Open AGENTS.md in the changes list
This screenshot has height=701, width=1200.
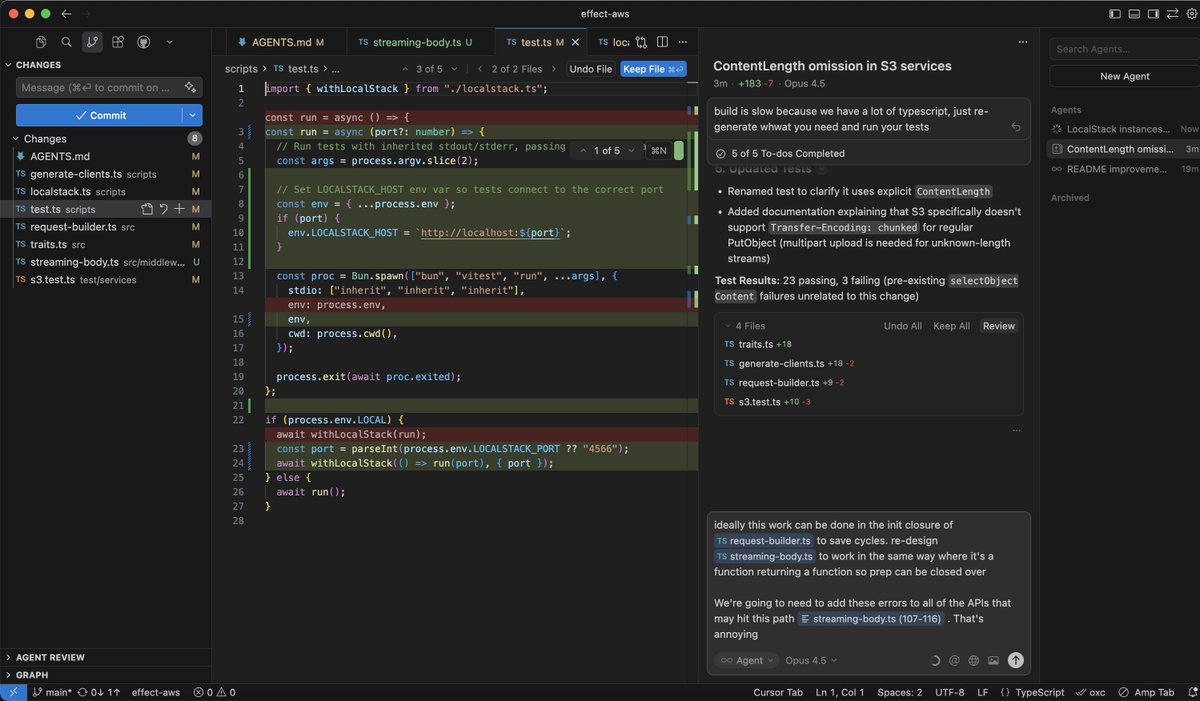click(60, 157)
